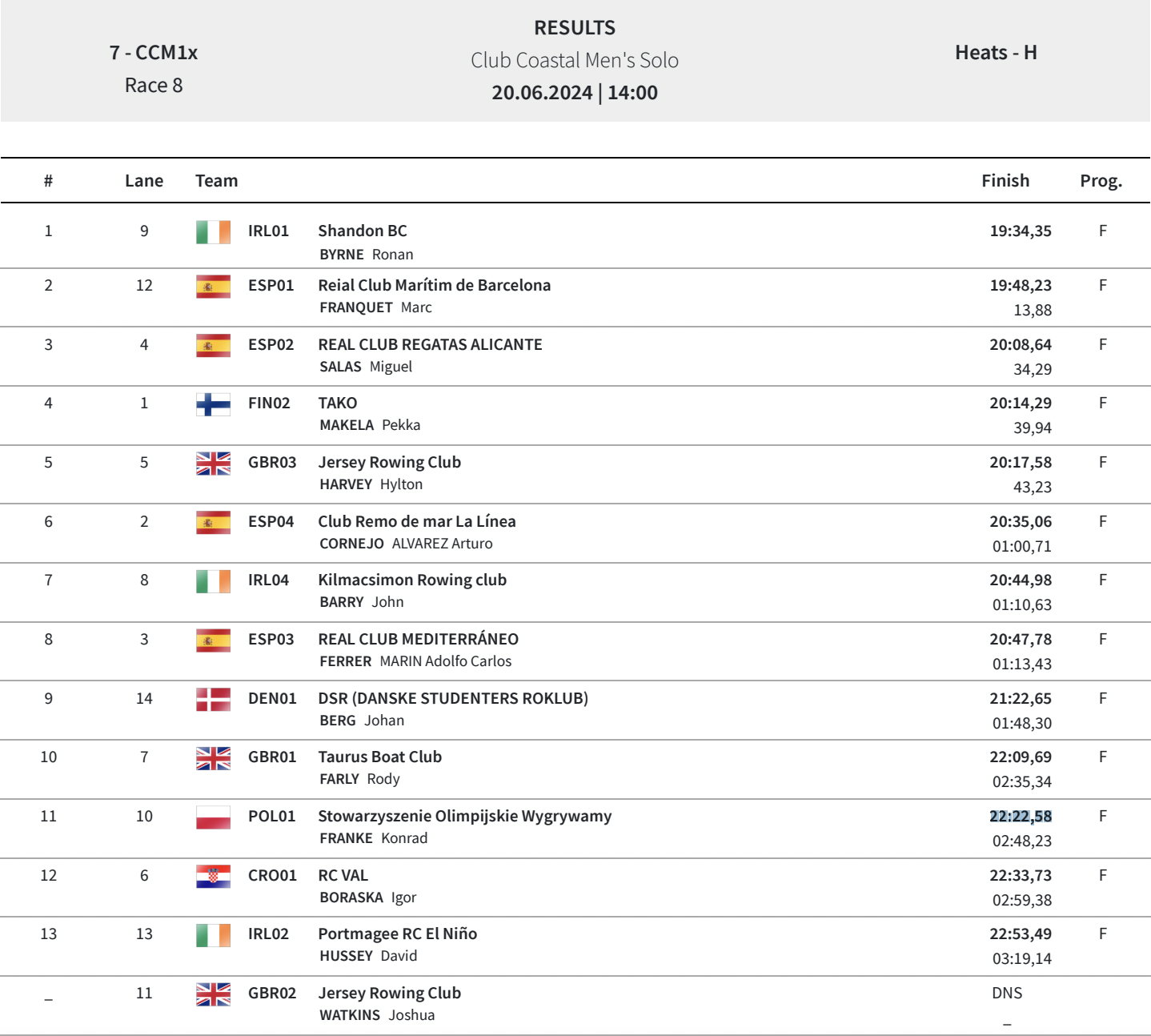
Task: Click the Finnish flag beside FIN02
Action: [213, 404]
